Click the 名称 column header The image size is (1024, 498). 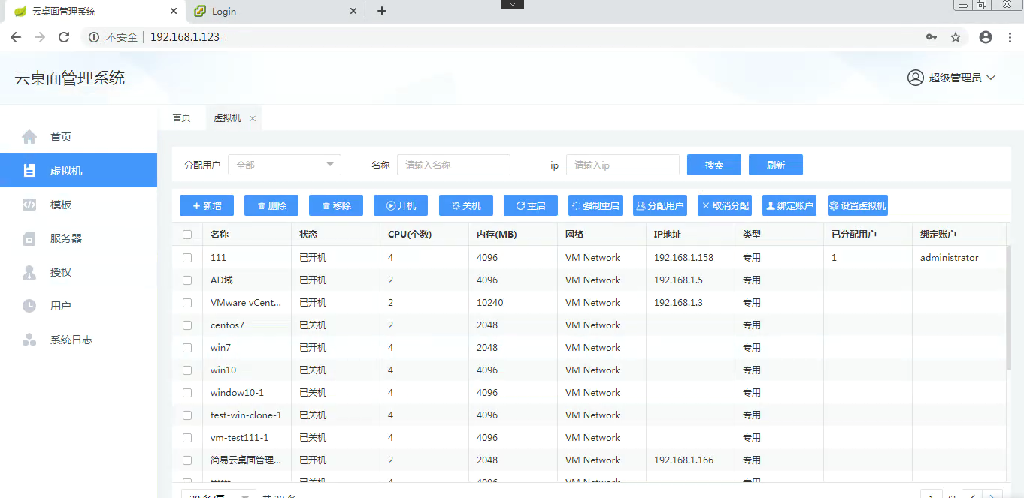click(x=220, y=234)
